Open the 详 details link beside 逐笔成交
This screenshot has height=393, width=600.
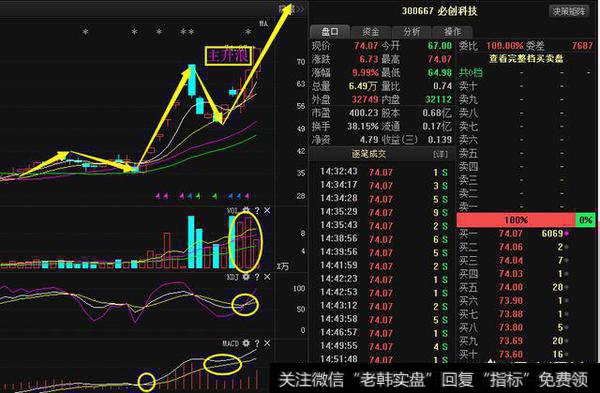440,154
